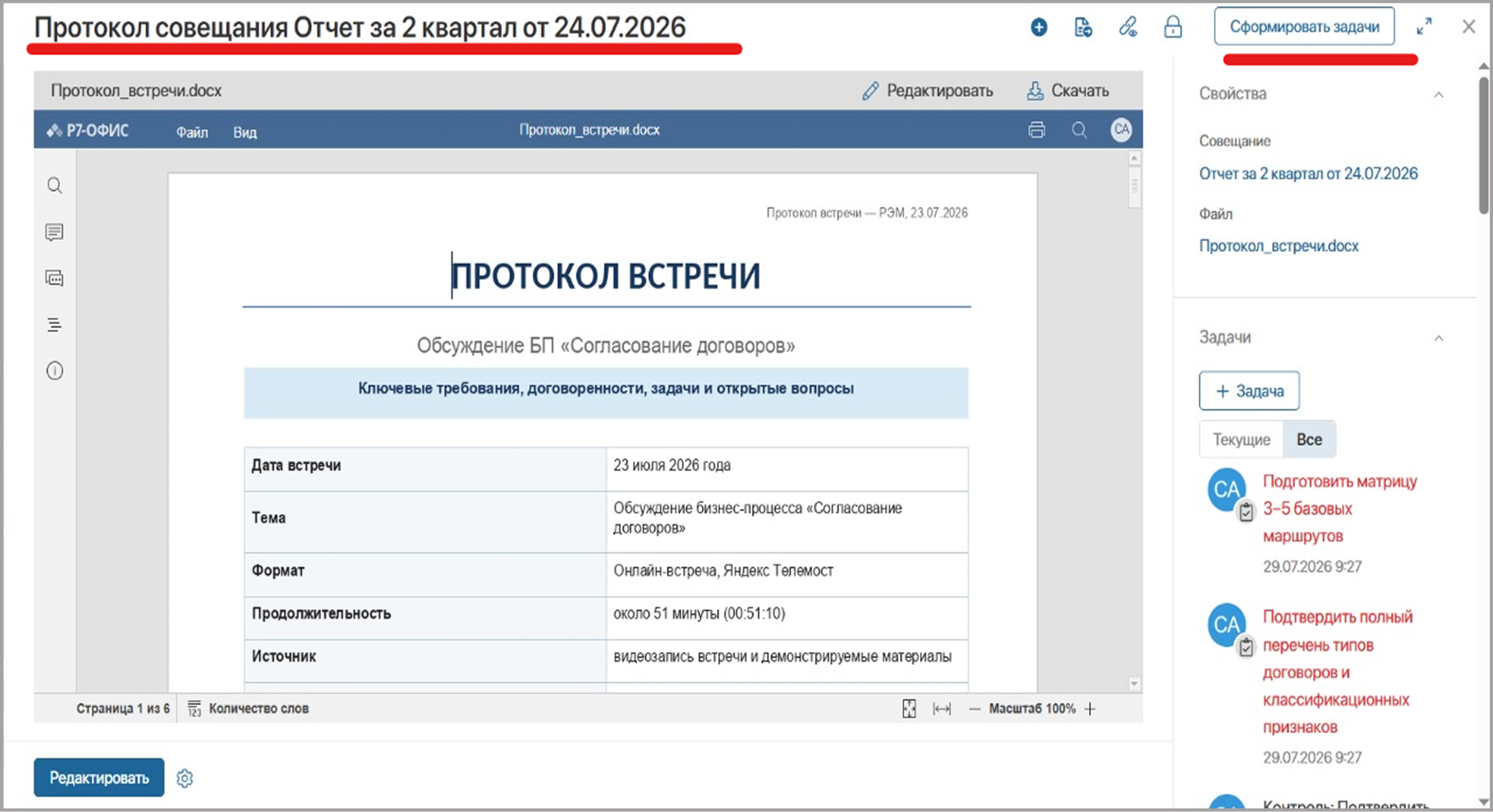Close the protocol card with X
Screen dimensions: 1493x812
(x=1468, y=27)
